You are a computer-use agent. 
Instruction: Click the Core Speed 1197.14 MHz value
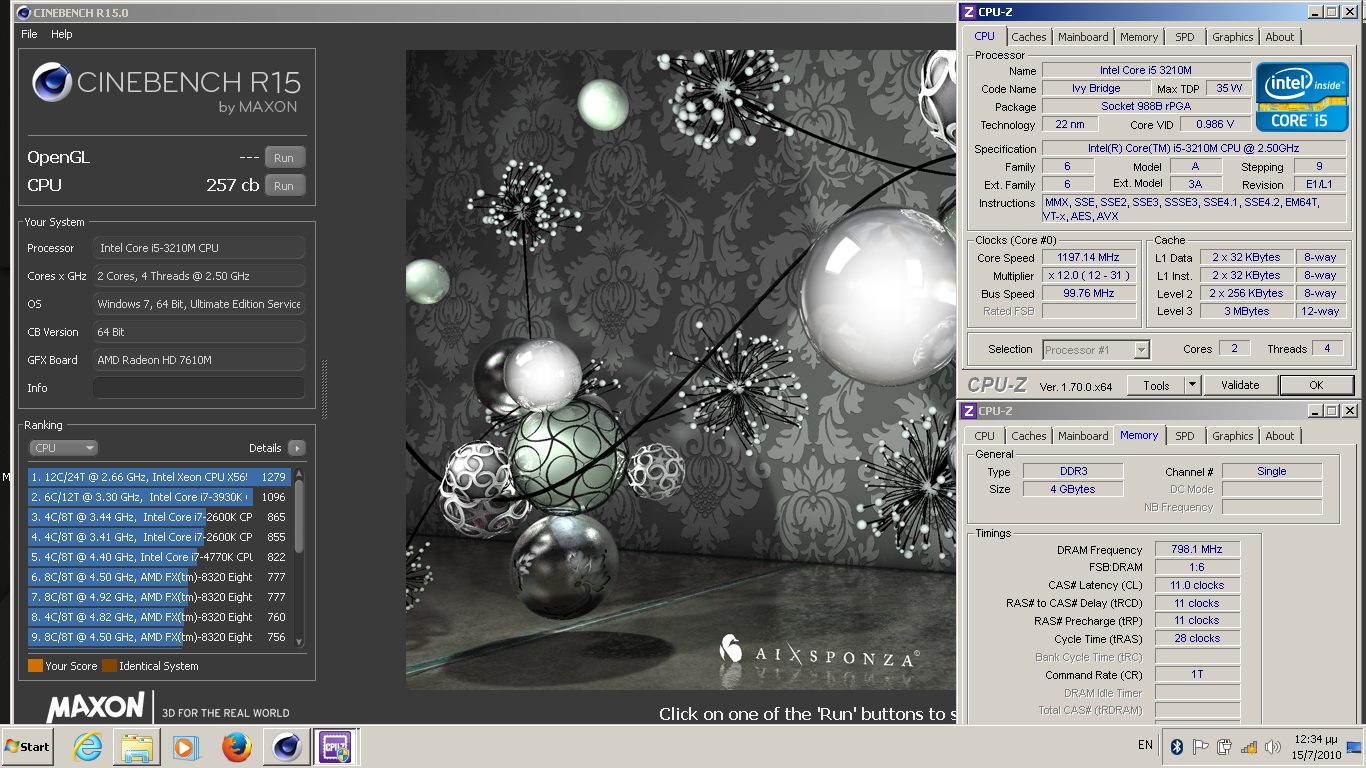pyautogui.click(x=1089, y=257)
